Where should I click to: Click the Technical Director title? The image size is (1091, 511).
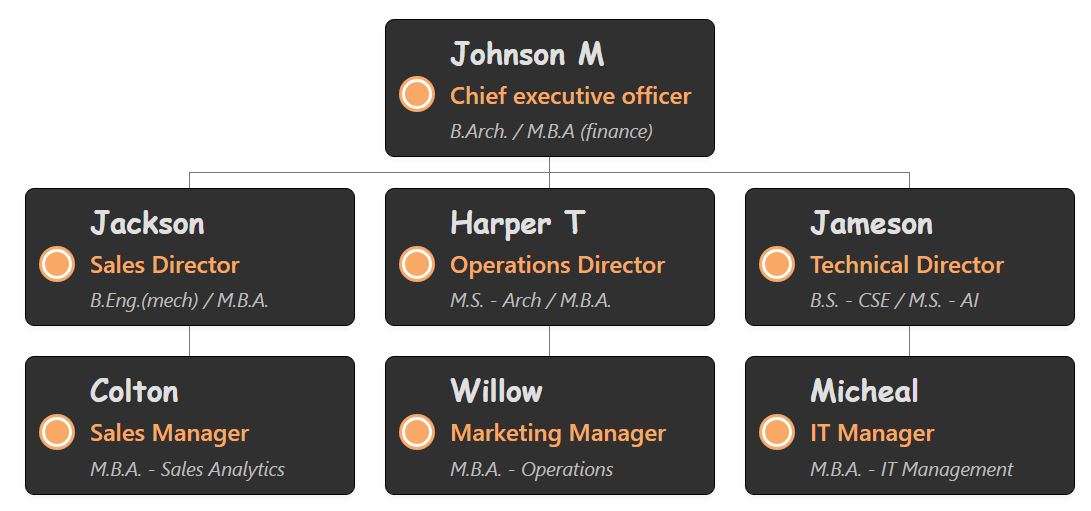[906, 265]
